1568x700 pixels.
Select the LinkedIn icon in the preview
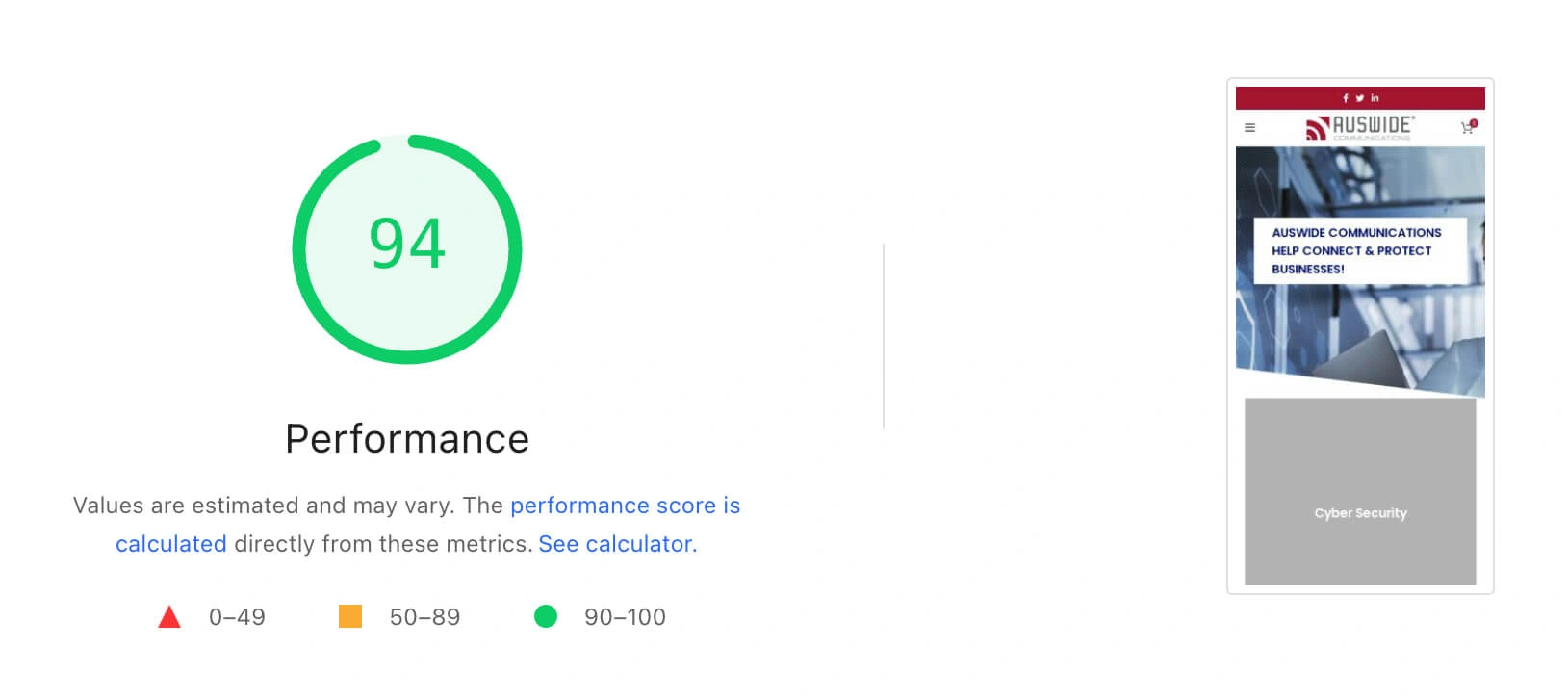[1375, 97]
